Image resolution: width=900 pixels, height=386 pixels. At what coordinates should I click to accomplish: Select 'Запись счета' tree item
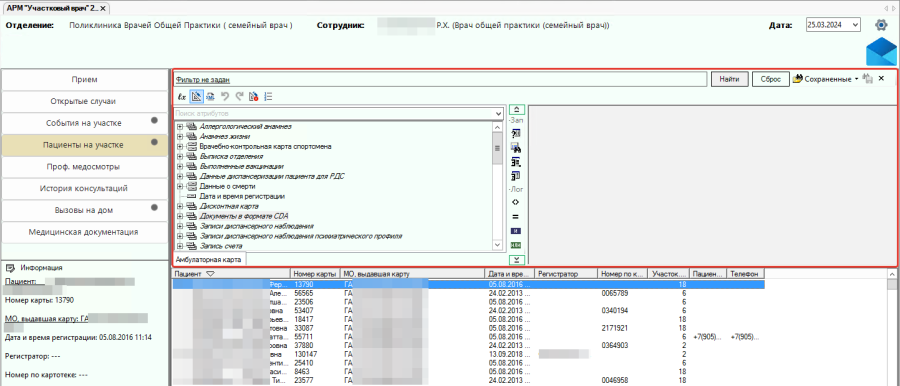(x=221, y=246)
